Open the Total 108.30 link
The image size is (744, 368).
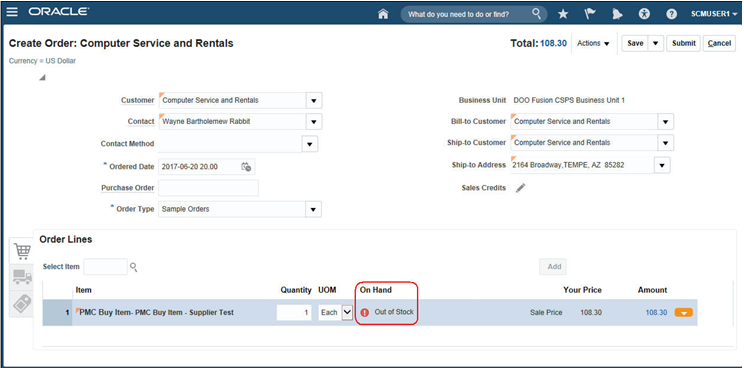553,43
